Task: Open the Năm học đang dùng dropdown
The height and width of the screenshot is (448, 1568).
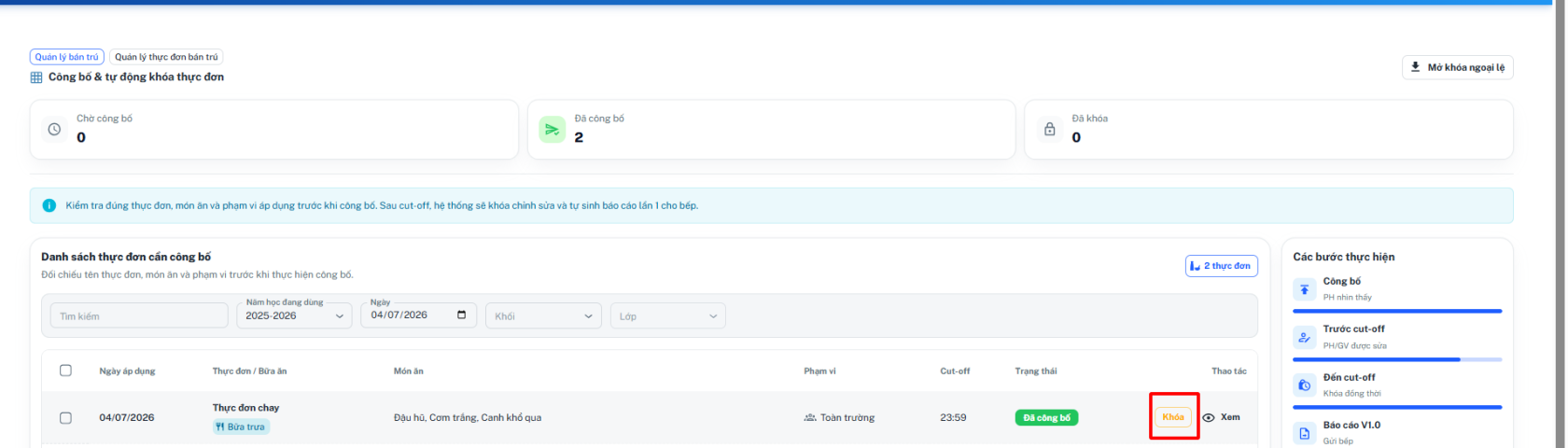Action: coord(294,315)
